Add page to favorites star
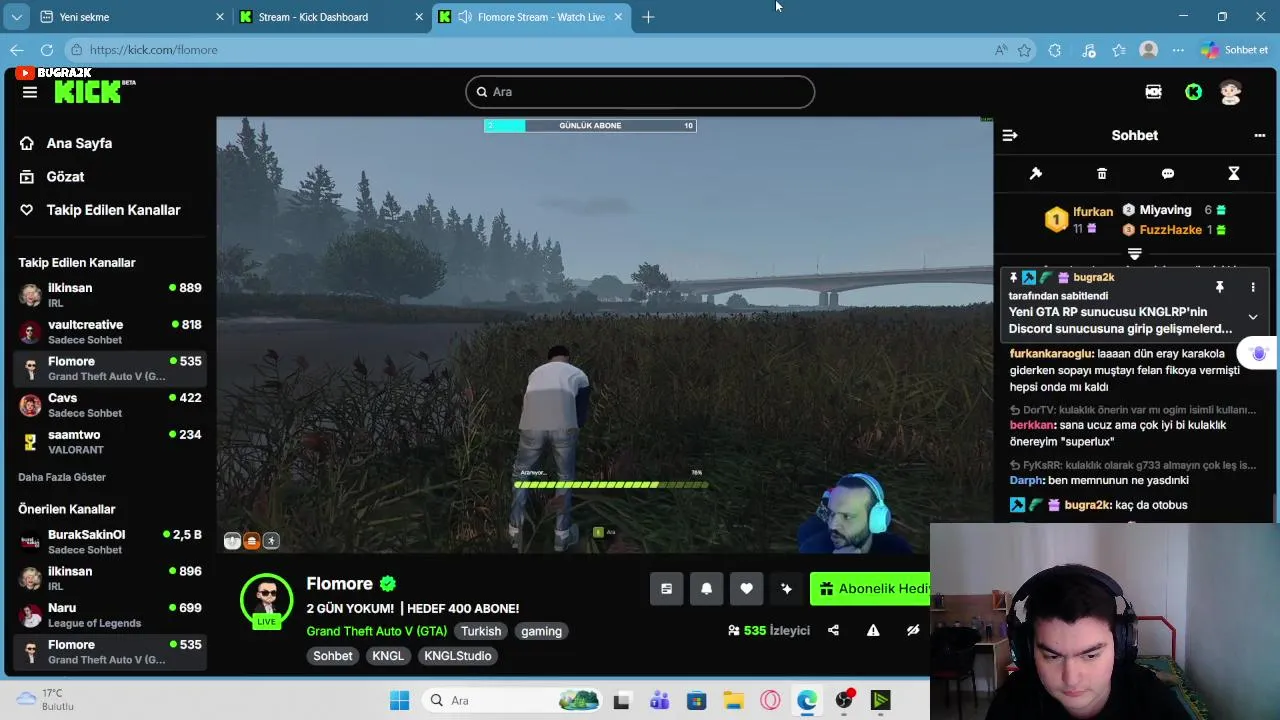Image resolution: width=1280 pixels, height=720 pixels. (1024, 50)
